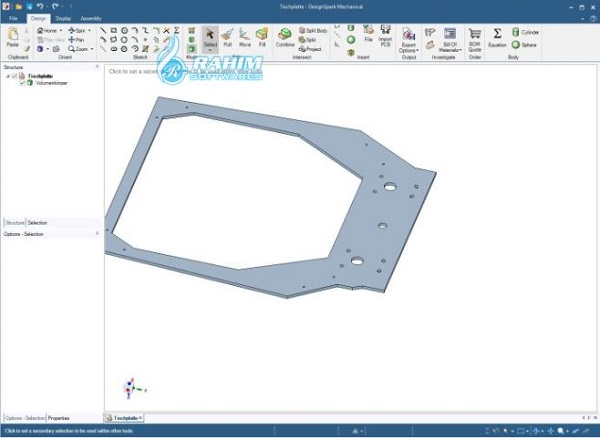Open the BOM Quote tool
The height and width of the screenshot is (438, 600).
coord(475,40)
